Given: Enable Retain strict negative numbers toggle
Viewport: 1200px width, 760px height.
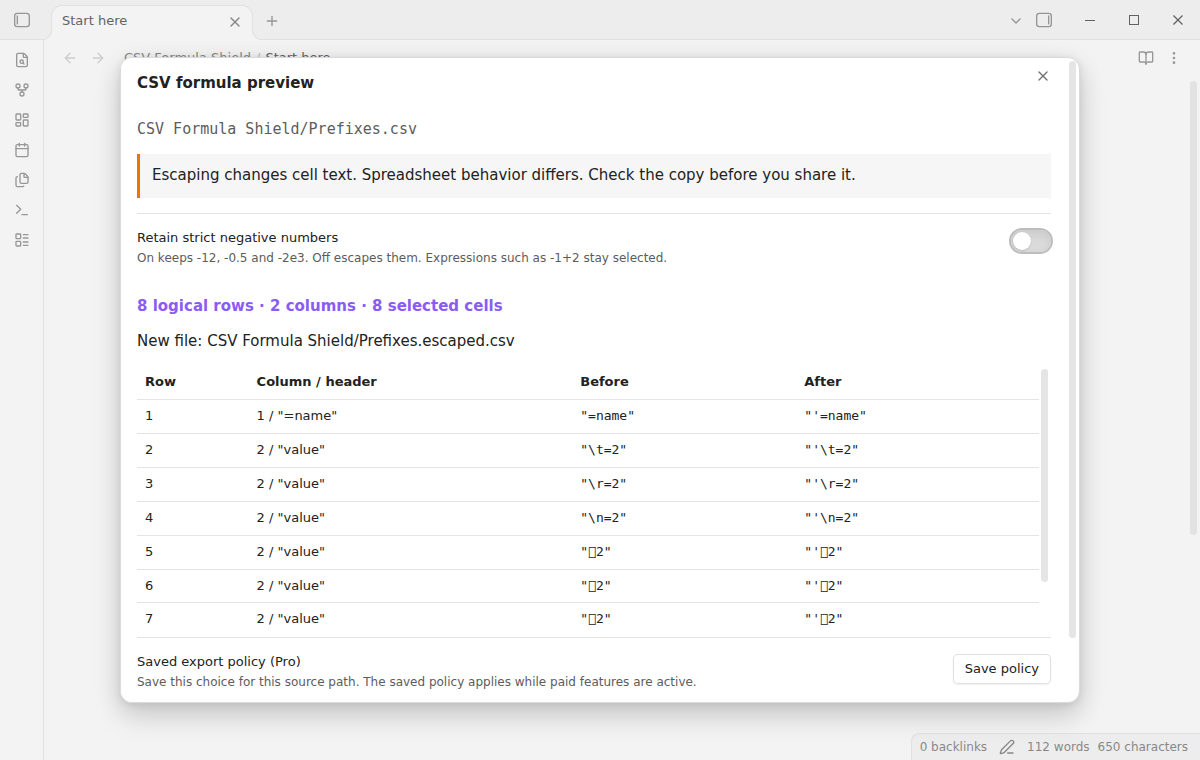Looking at the screenshot, I should (1030, 241).
